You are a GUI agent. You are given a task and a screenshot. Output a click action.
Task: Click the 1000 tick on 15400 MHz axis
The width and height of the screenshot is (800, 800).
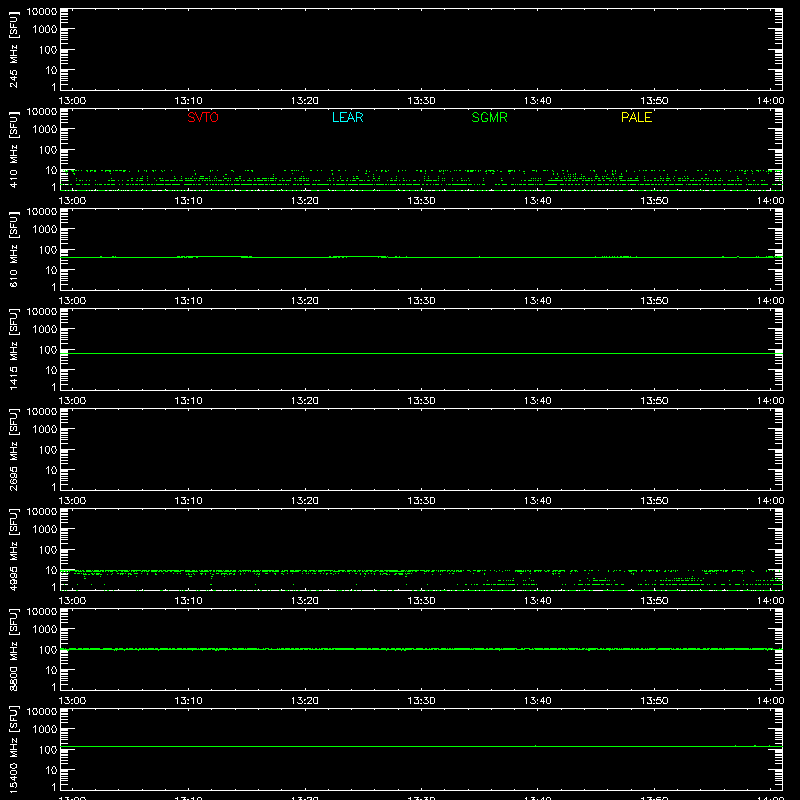pyautogui.click(x=45, y=730)
